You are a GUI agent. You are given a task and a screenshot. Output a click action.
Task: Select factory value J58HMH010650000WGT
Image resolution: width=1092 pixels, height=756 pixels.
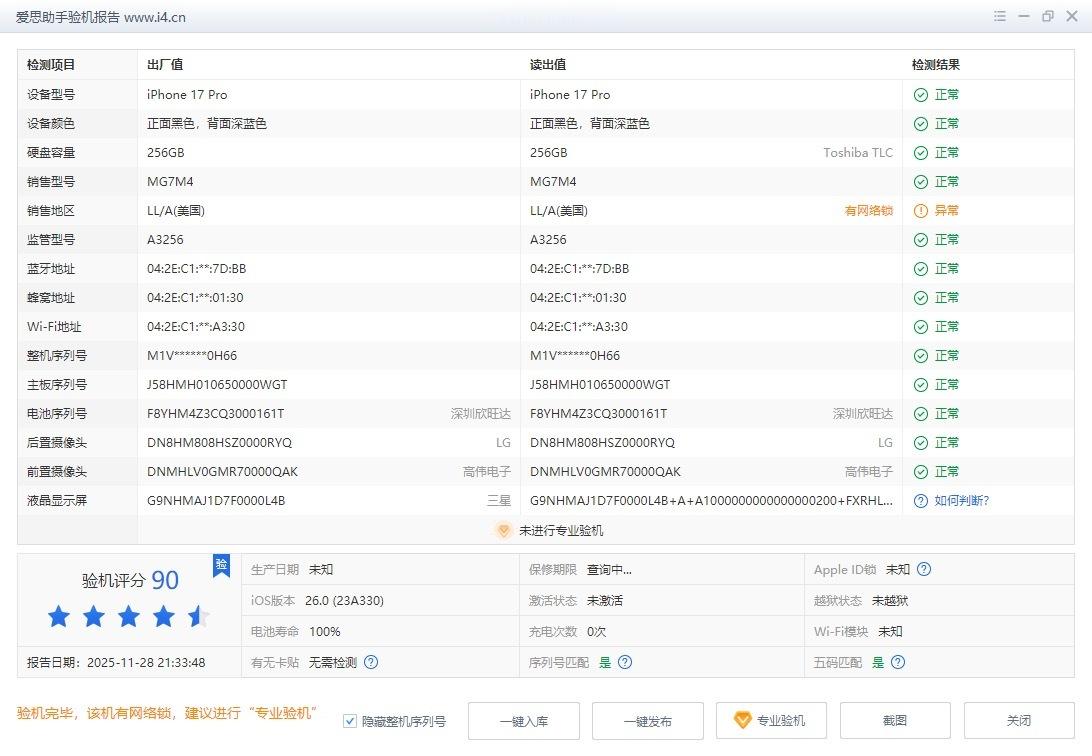[x=217, y=384]
